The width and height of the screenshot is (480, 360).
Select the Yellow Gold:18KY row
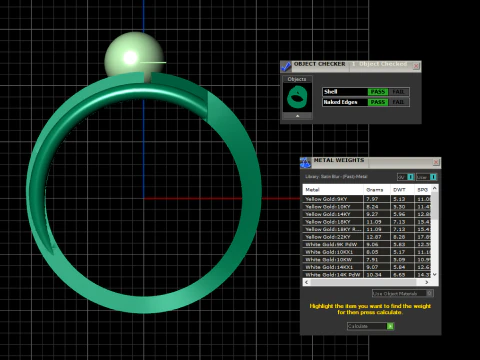pos(367,222)
